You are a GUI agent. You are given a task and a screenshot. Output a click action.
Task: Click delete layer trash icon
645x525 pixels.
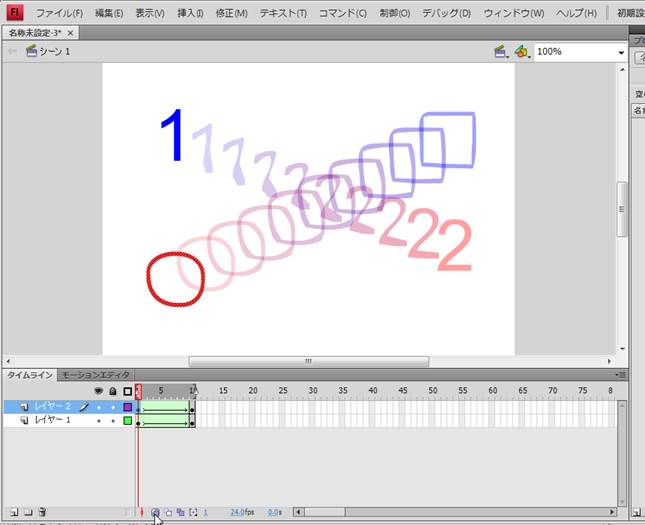pos(42,512)
